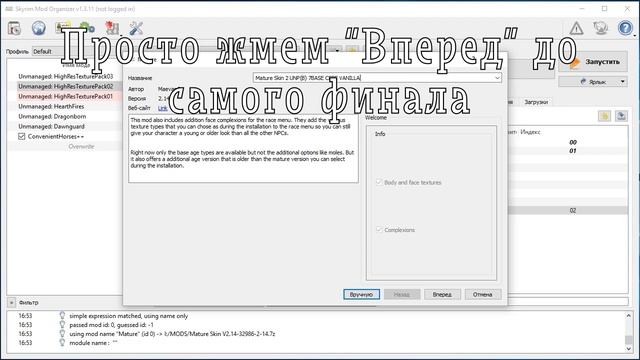Open the tools puzzle-piece toolbar icon
This screenshot has width=640, height=360.
(x=112, y=28)
